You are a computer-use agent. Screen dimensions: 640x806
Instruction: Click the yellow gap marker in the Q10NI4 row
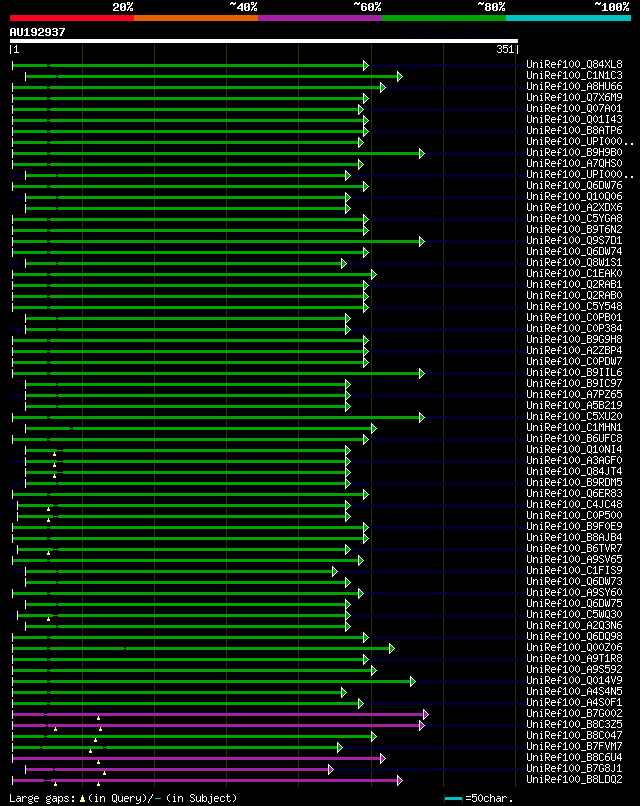tap(54, 454)
